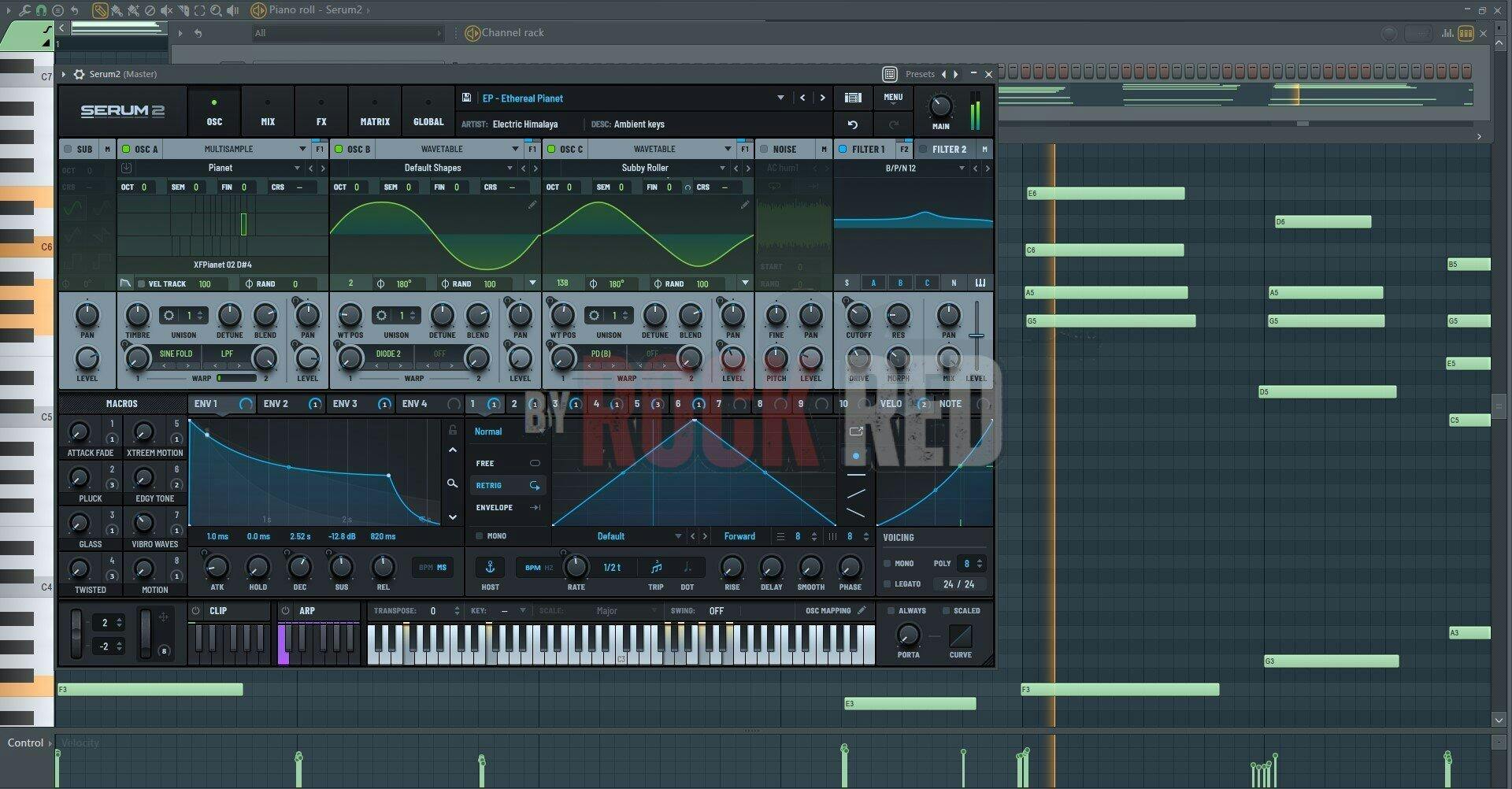Open the Serum preset browser list icon
The height and width of the screenshot is (789, 1512).
(853, 98)
